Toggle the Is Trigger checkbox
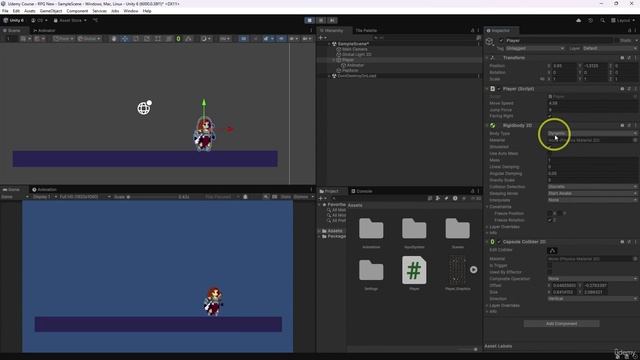This screenshot has height=360, width=640. click(x=550, y=265)
